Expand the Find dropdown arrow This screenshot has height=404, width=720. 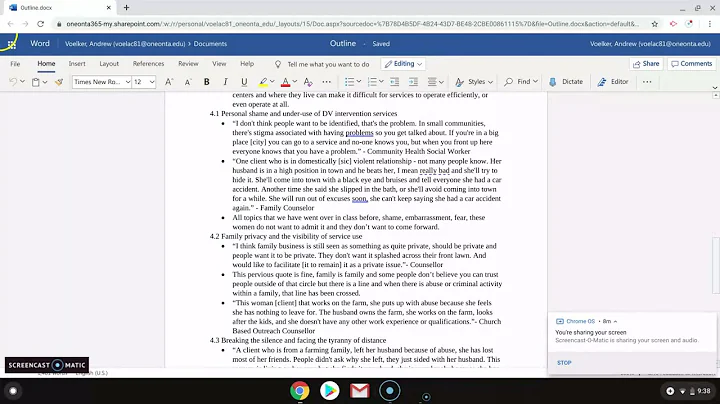[x=535, y=82]
